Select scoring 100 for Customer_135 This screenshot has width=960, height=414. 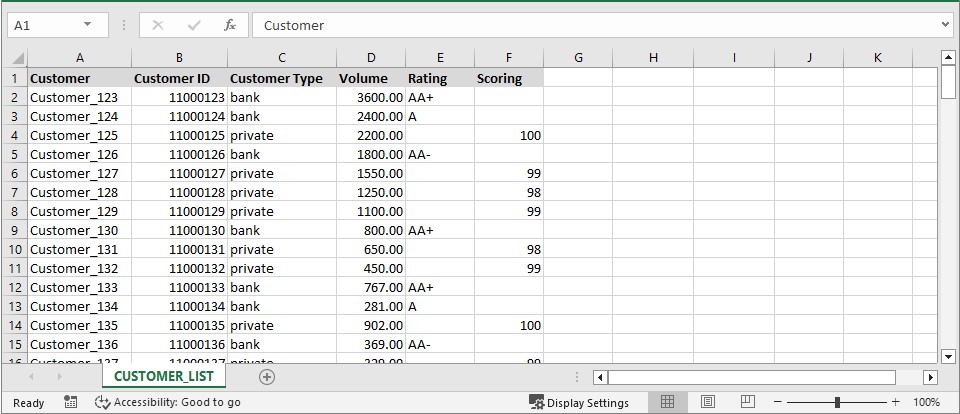coord(509,325)
